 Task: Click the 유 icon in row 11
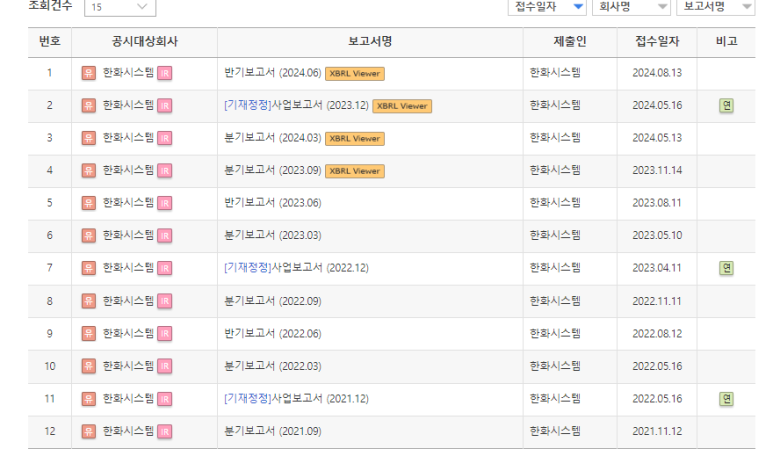(89, 399)
